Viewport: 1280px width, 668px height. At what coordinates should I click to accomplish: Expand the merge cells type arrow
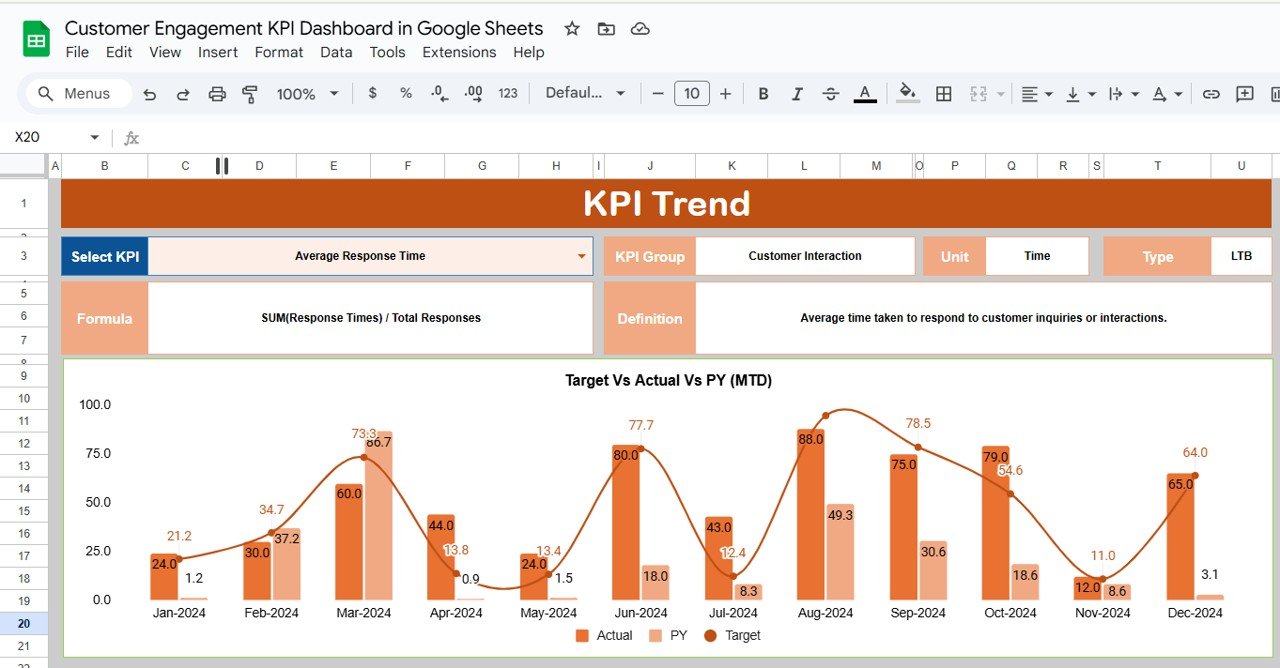click(1000, 94)
